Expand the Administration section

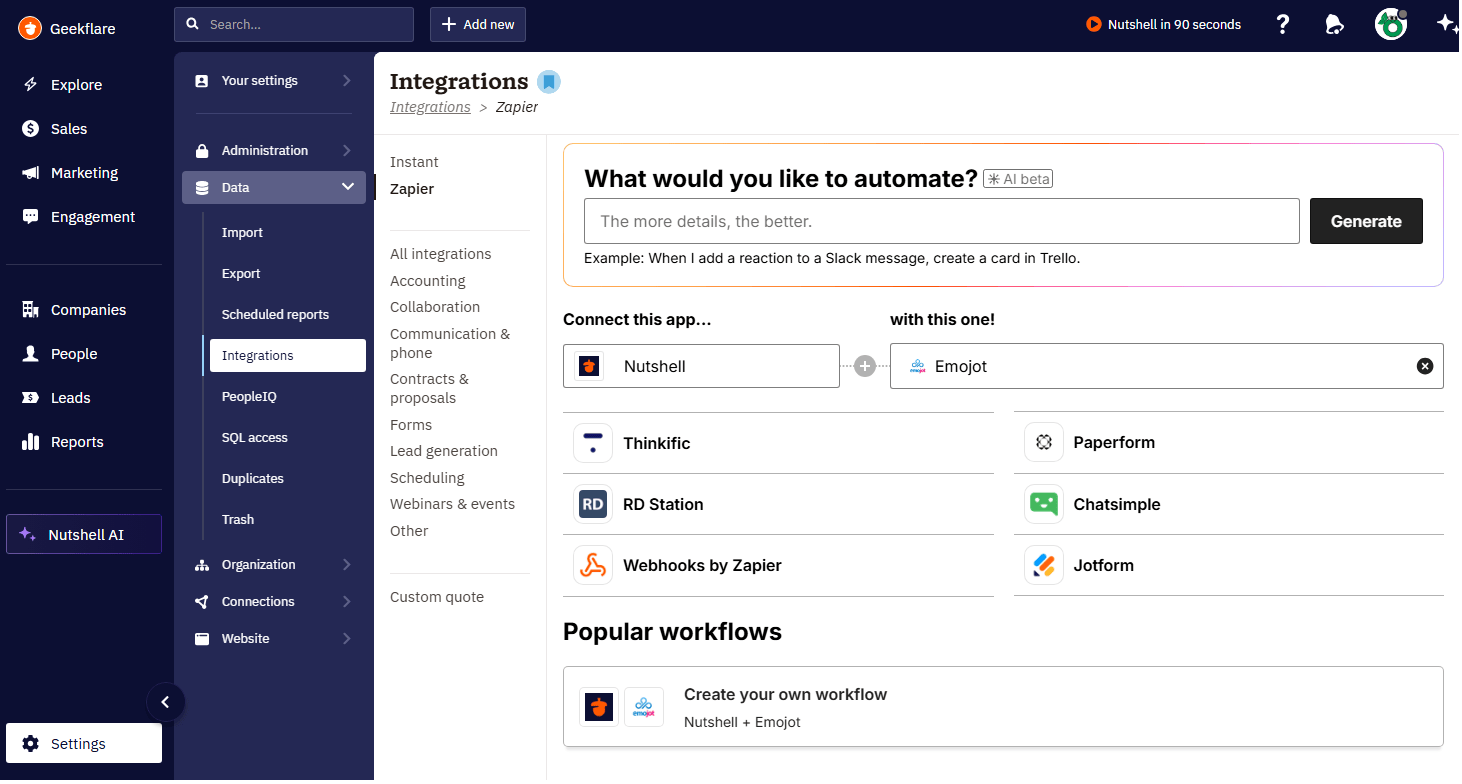point(274,151)
